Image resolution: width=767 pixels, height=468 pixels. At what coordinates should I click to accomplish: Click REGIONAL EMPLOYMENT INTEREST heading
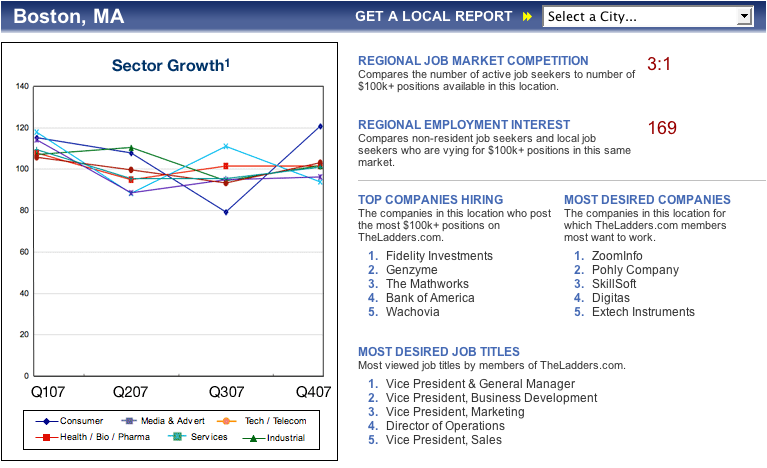[x=464, y=125]
